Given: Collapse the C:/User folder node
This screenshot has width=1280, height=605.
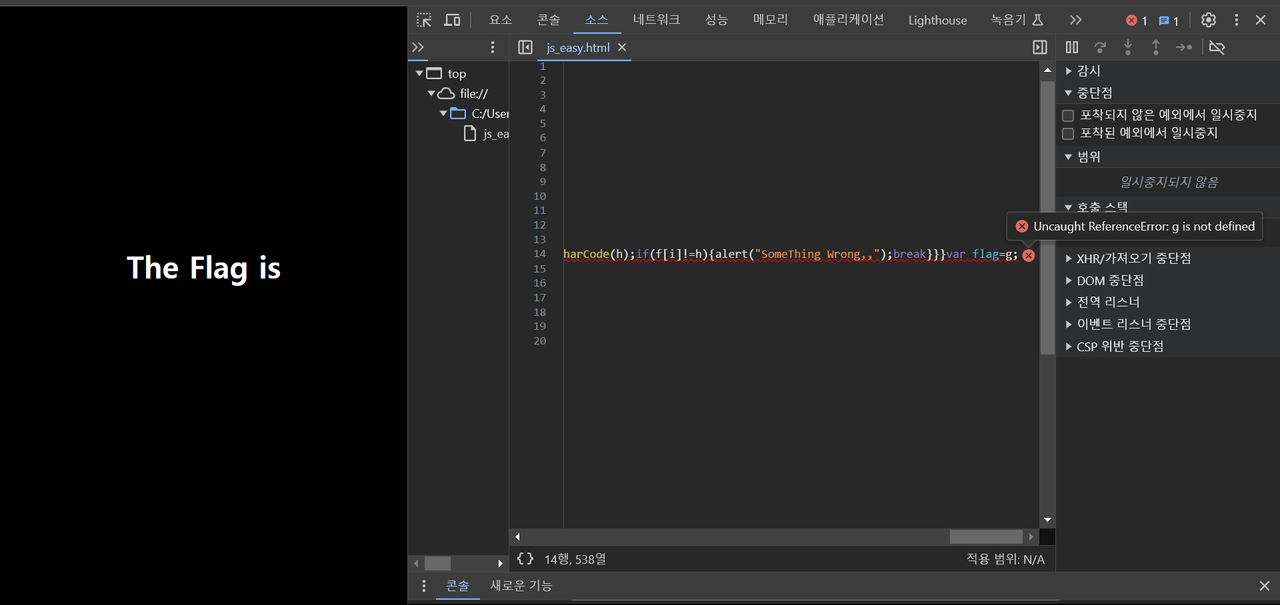Looking at the screenshot, I should point(443,113).
